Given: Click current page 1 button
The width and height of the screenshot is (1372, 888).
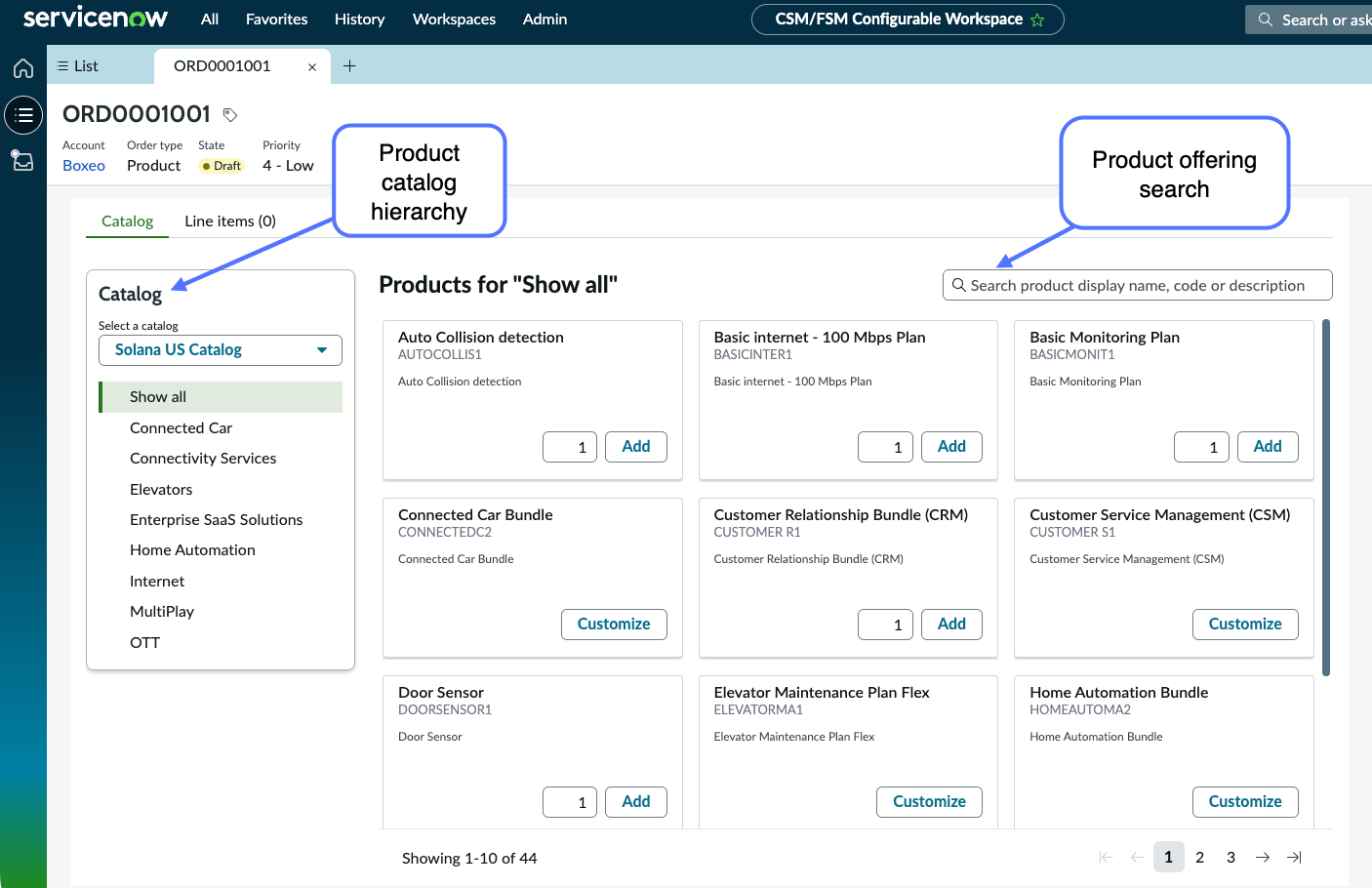Looking at the screenshot, I should tap(1168, 857).
